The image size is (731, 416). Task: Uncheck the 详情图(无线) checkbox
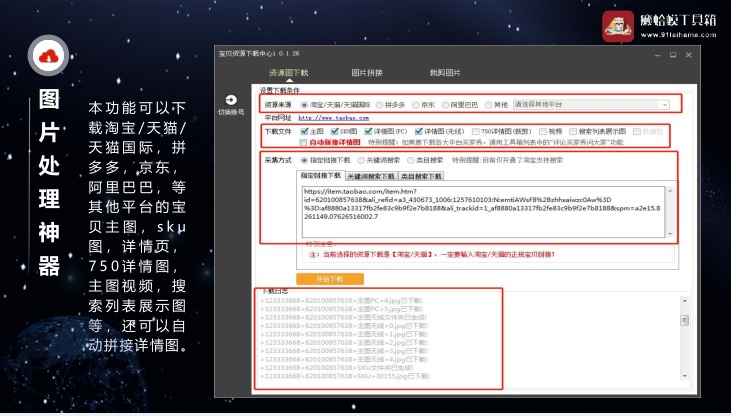click(418, 132)
